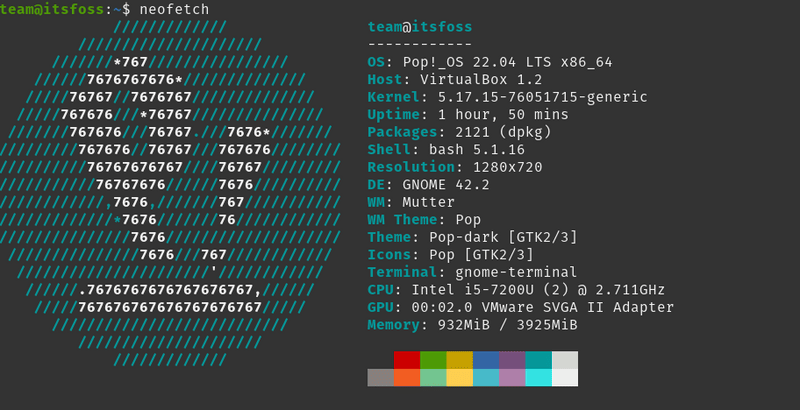Screen dimensions: 800x410
Task: Select the bright cyan block in the bottom row
Action: pyautogui.click(x=538, y=377)
